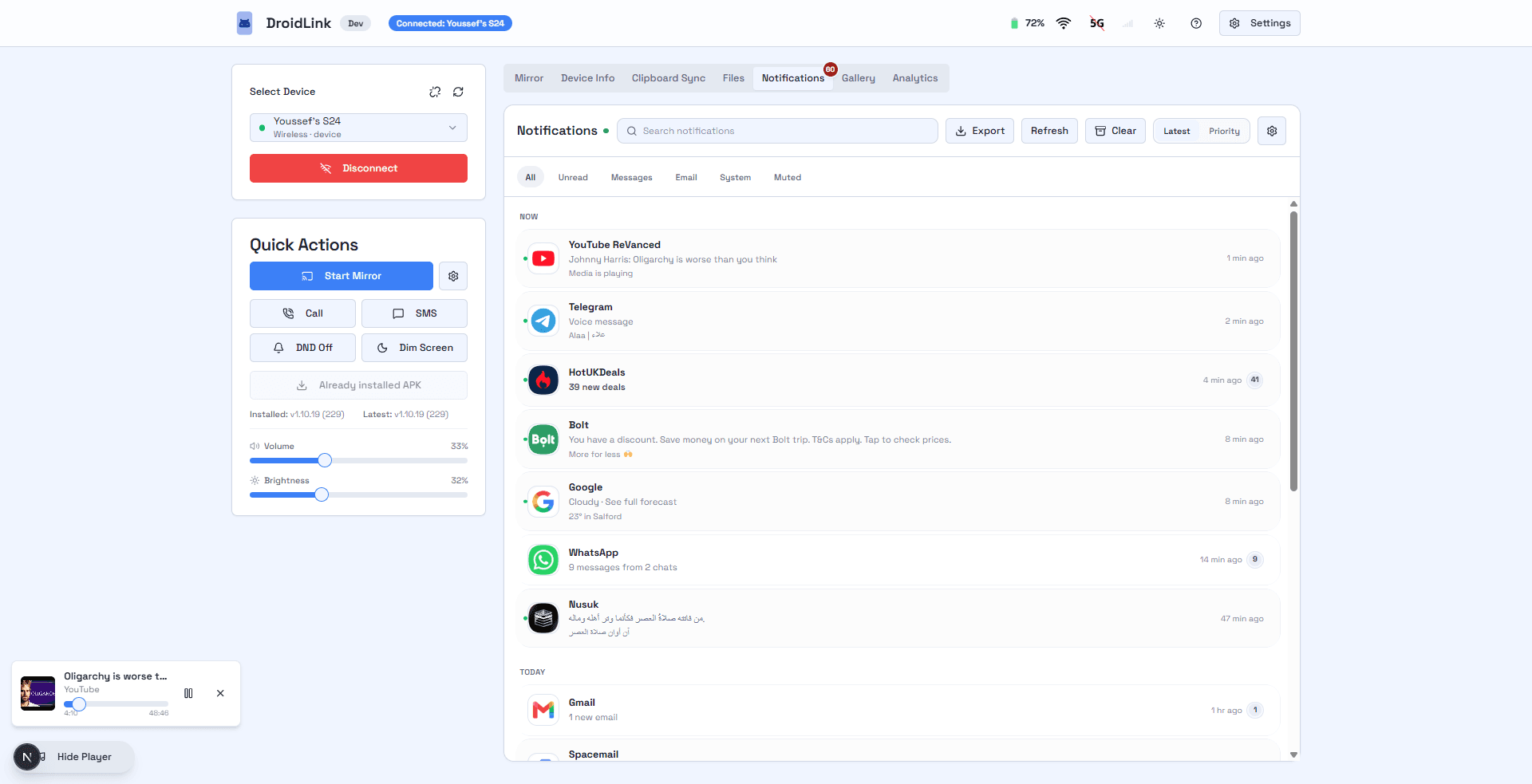Click the Gmail app icon
1532x784 pixels.
point(543,710)
